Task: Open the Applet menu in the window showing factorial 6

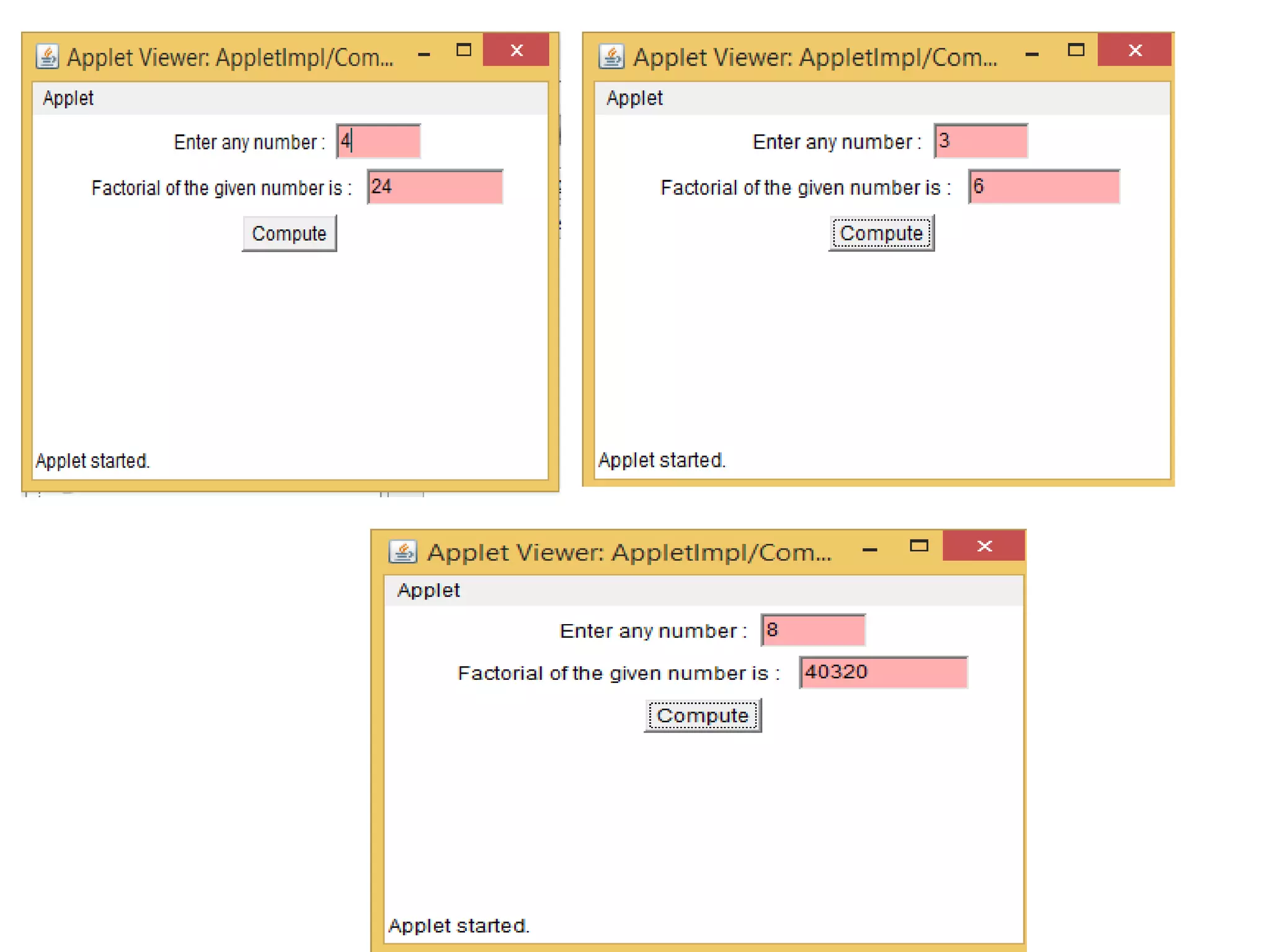Action: (634, 98)
